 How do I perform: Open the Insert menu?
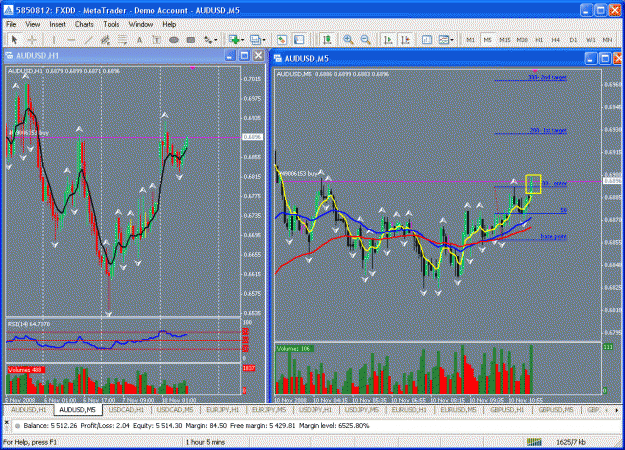pyautogui.click(x=57, y=24)
